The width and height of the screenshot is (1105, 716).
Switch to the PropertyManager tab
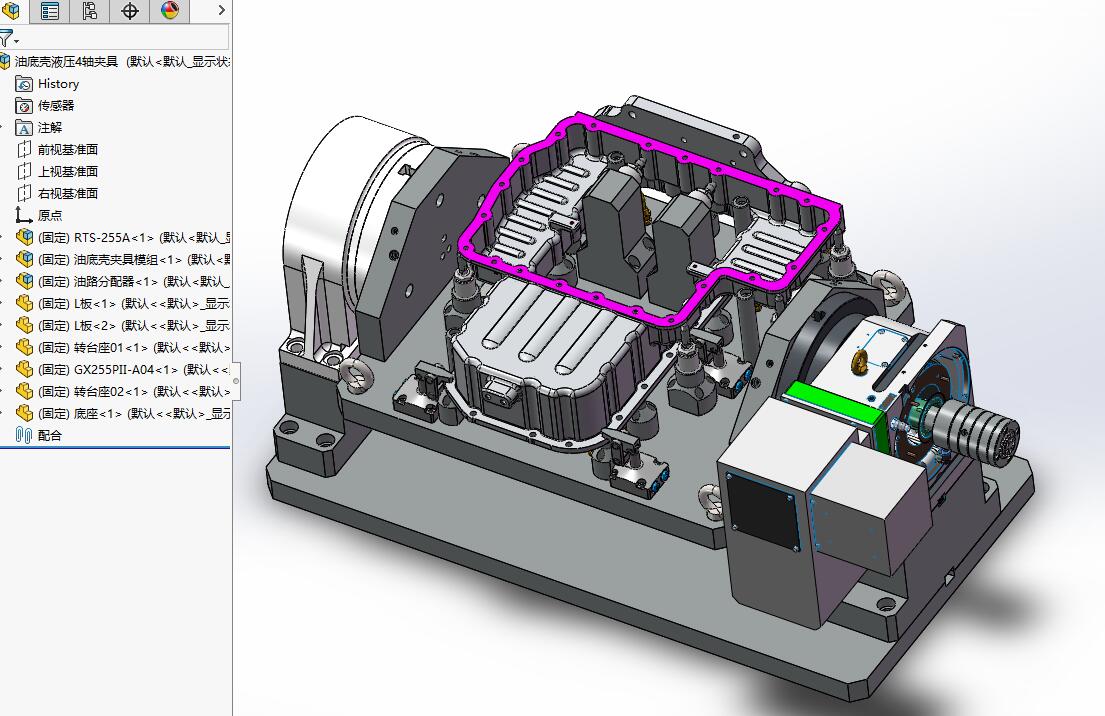pos(50,11)
